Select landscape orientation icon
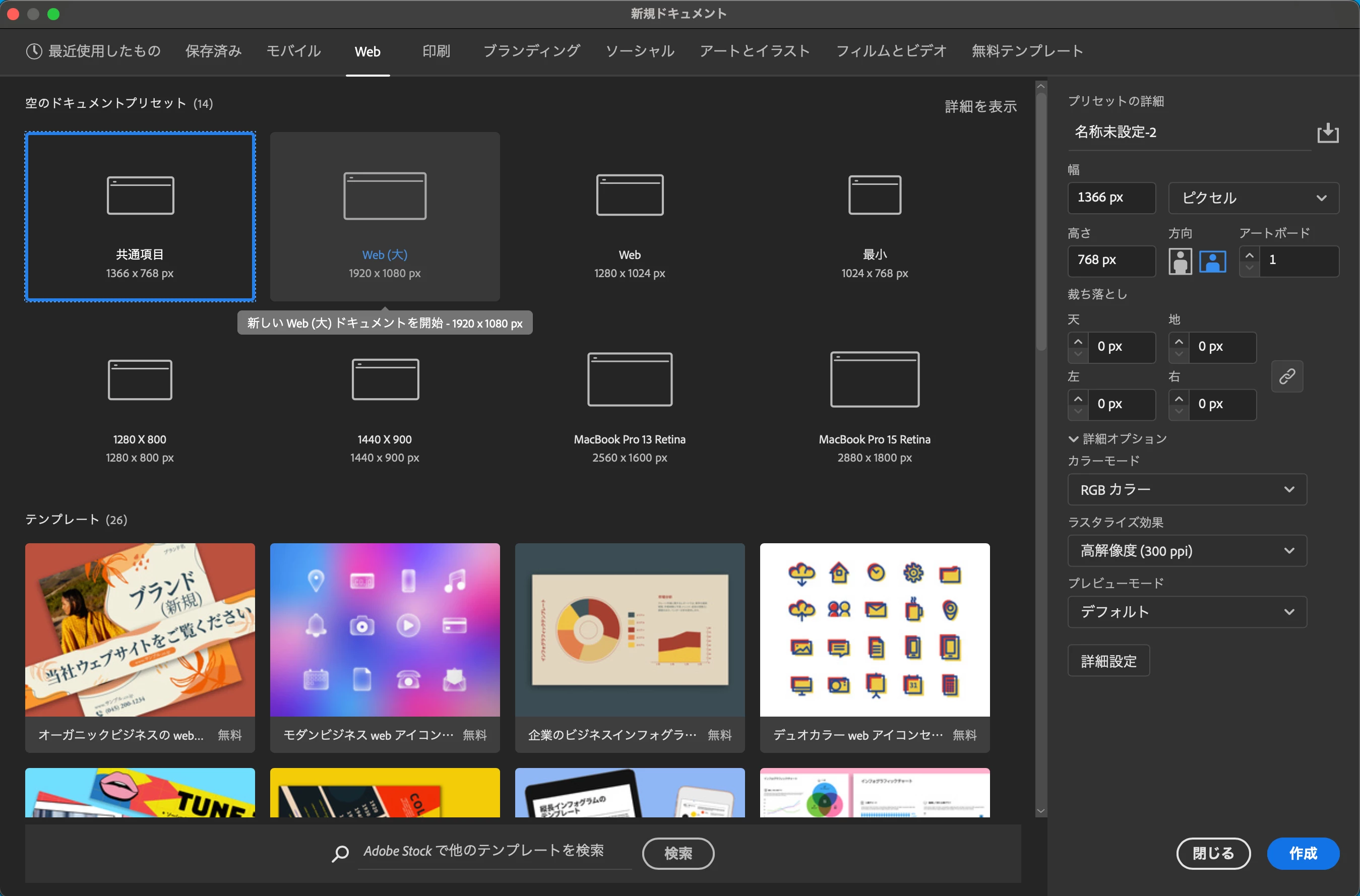The image size is (1360, 896). (x=1212, y=261)
